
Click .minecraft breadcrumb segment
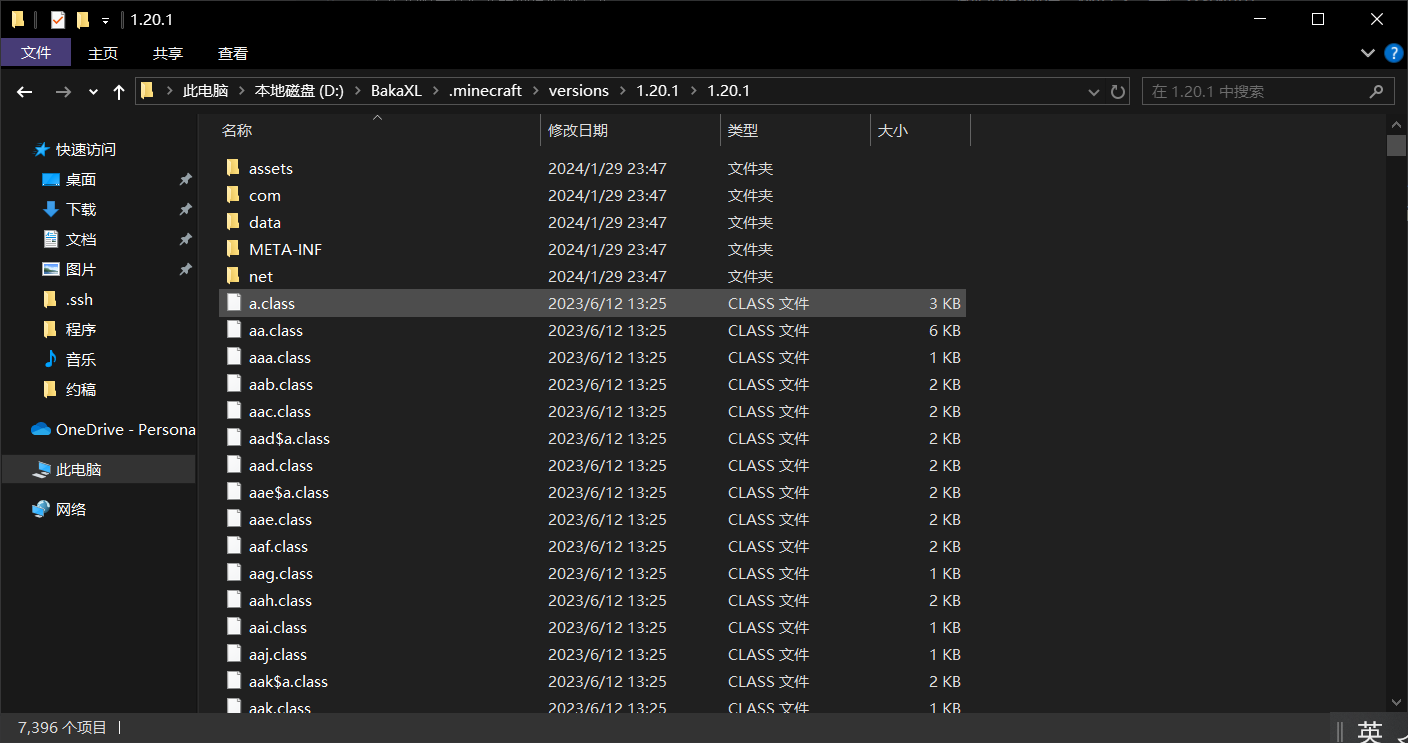point(485,91)
